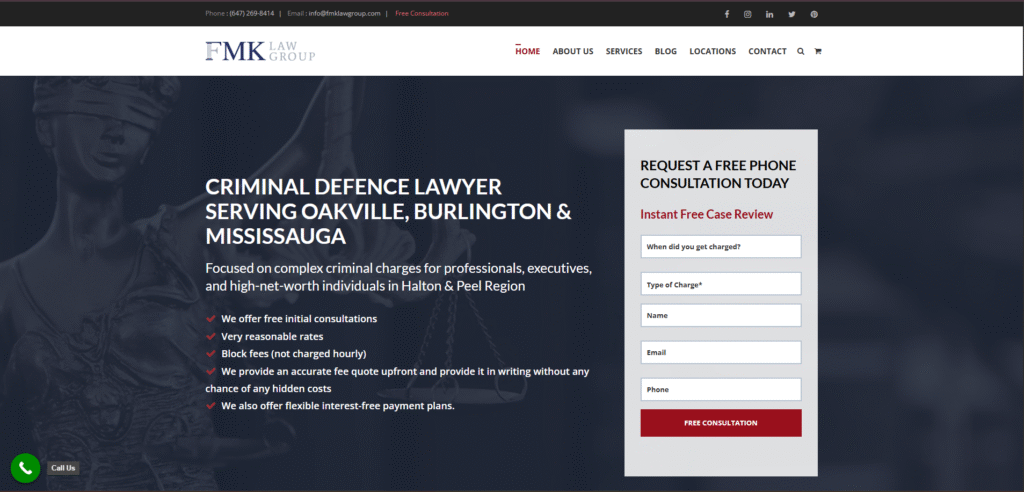
Task: Open the Facebook social icon
Action: click(726, 14)
